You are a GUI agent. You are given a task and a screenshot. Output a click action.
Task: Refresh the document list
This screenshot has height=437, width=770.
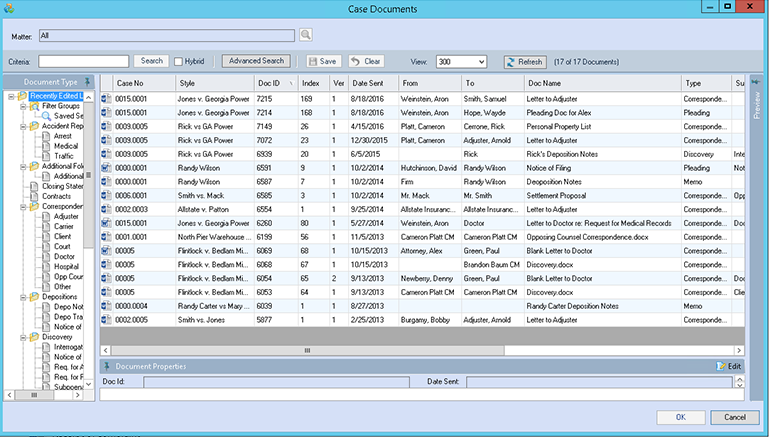tap(524, 61)
